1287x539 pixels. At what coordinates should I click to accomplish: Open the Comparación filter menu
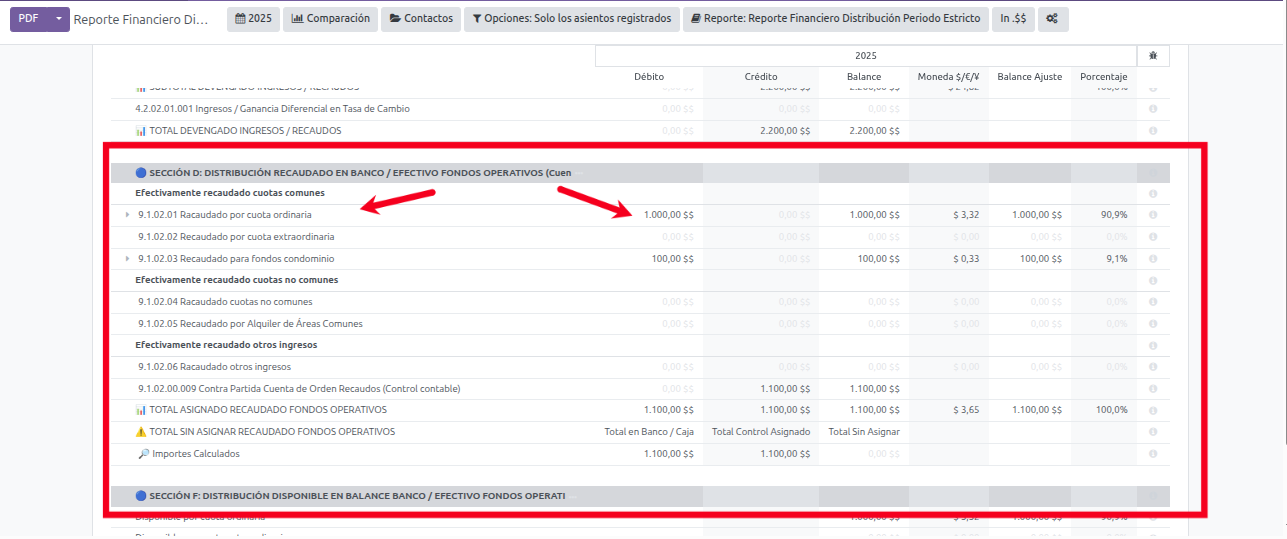point(330,19)
